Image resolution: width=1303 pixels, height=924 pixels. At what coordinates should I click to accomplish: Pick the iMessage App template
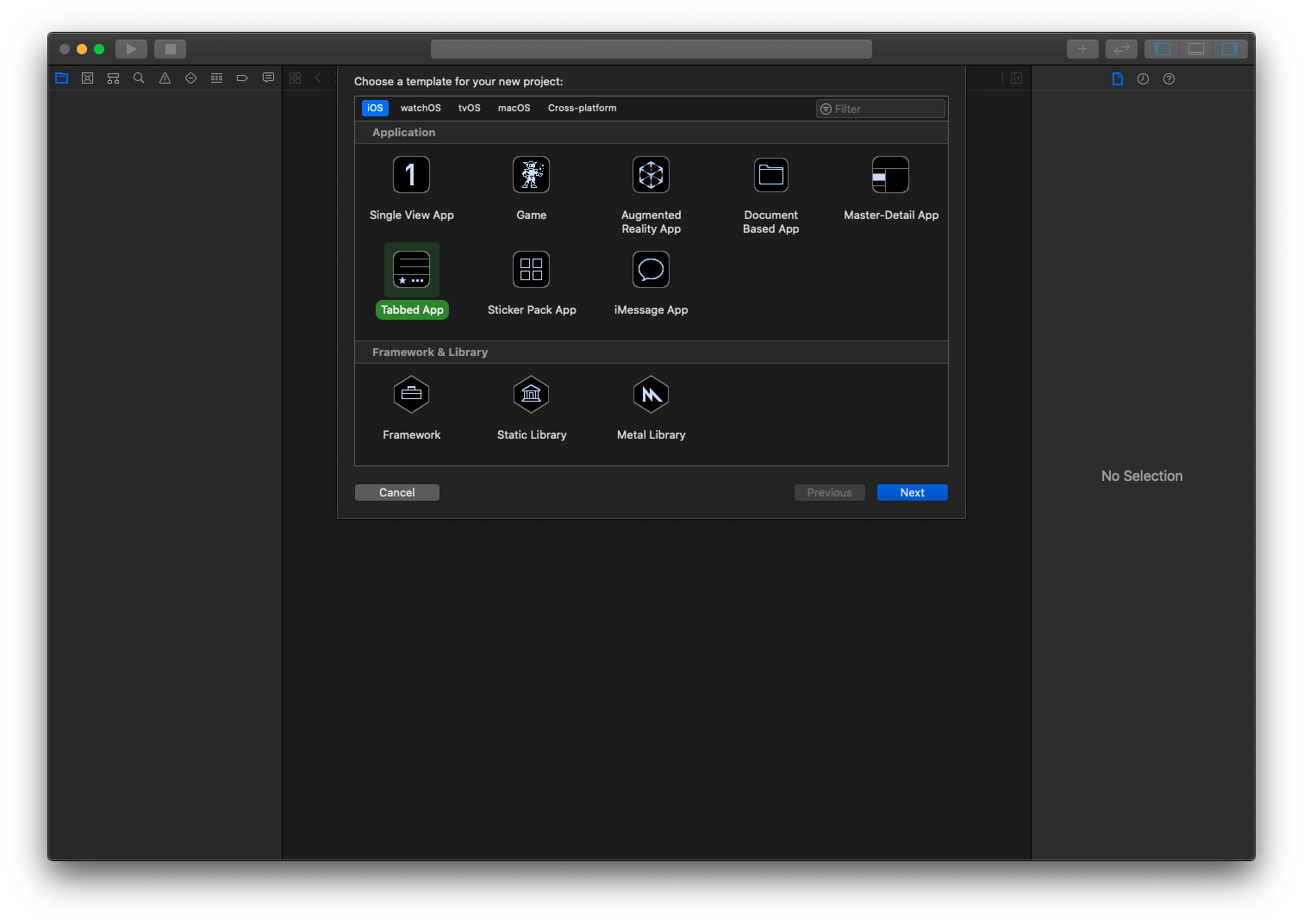[x=651, y=271]
